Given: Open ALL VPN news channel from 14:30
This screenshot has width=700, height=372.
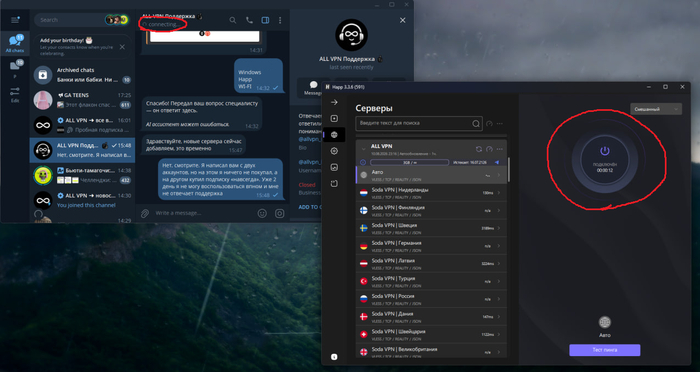Looking at the screenshot, I should click(82, 200).
